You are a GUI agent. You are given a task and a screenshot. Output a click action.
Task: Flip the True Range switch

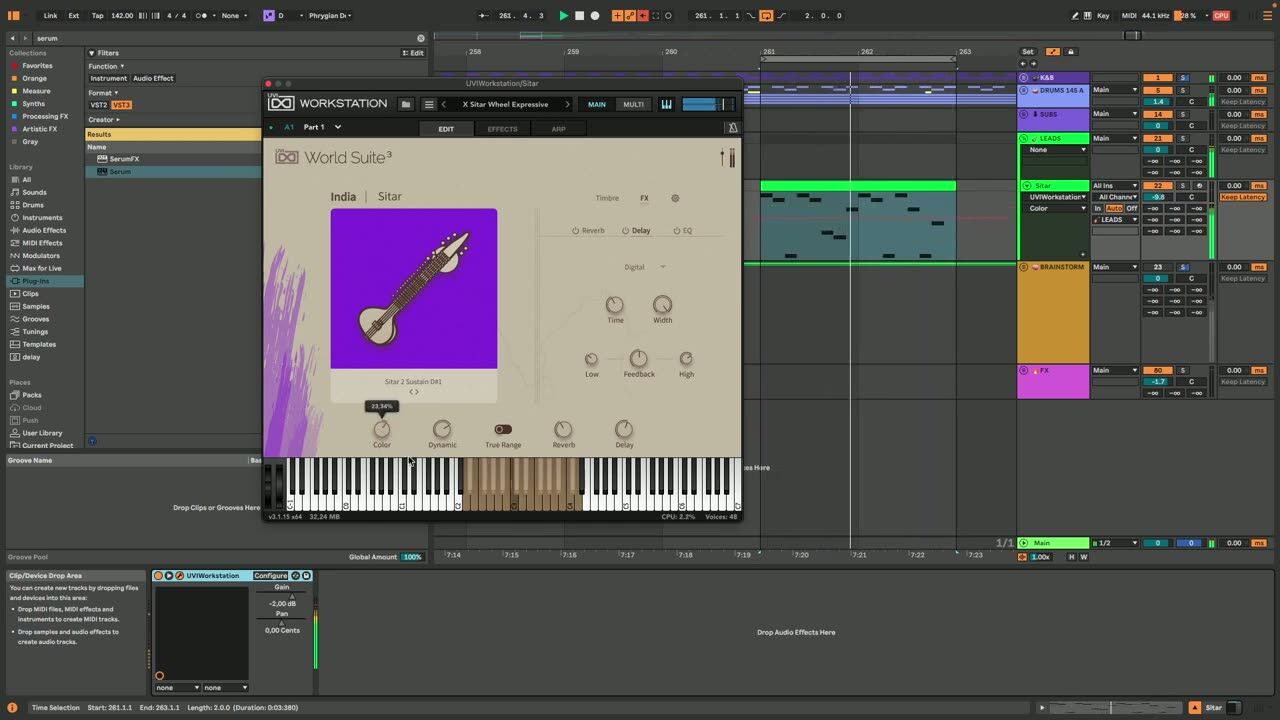click(503, 430)
